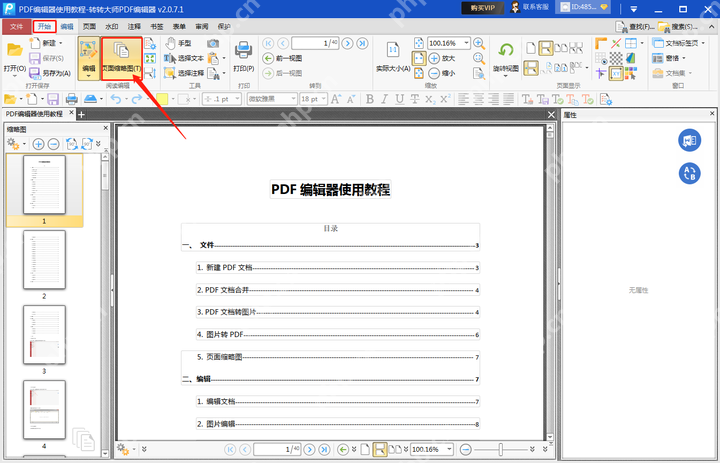
Task: Click the zoom slider in bottom bar
Action: click(501, 449)
